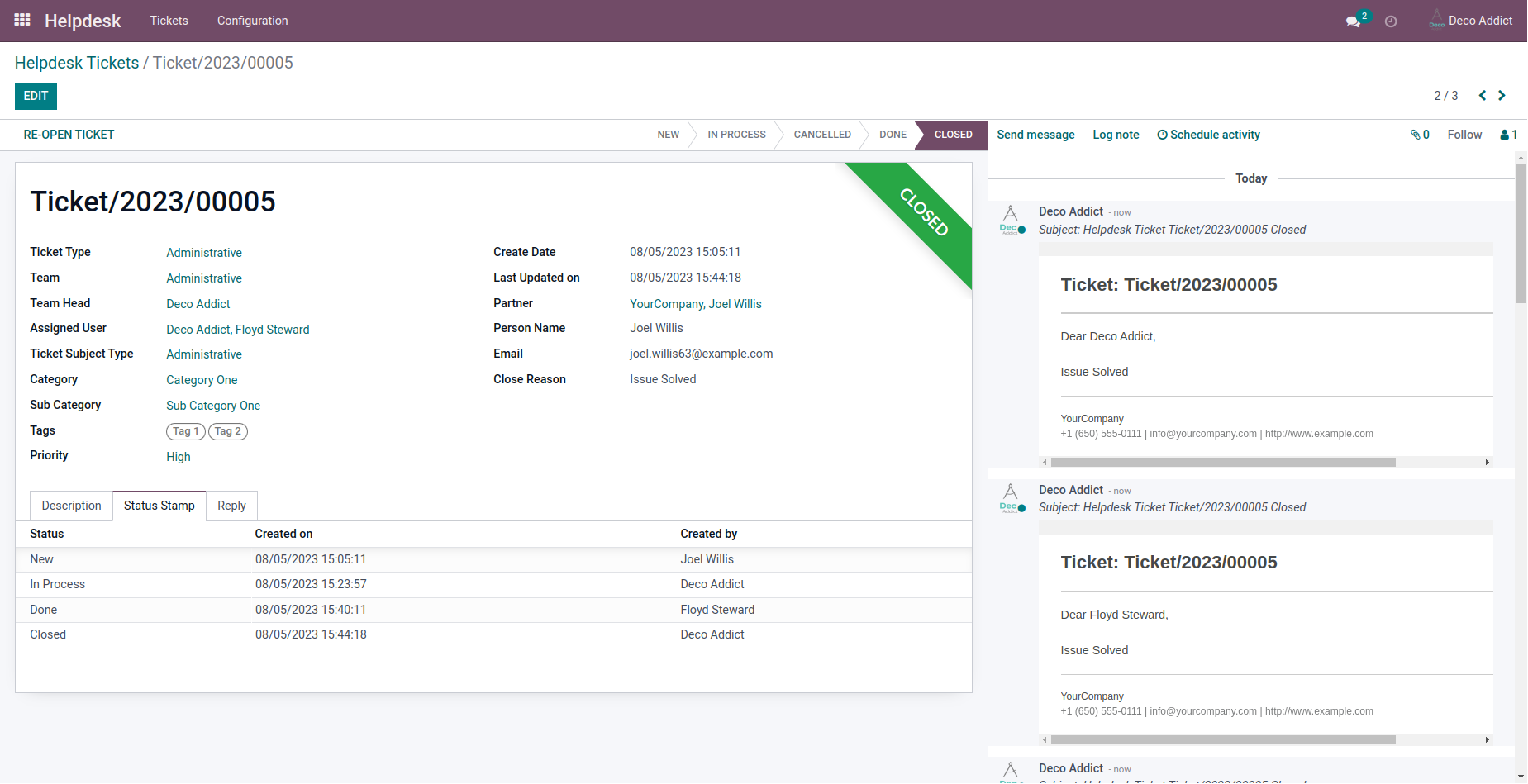The height and width of the screenshot is (784, 1528).
Task: Switch to the Description tab
Action: (71, 506)
